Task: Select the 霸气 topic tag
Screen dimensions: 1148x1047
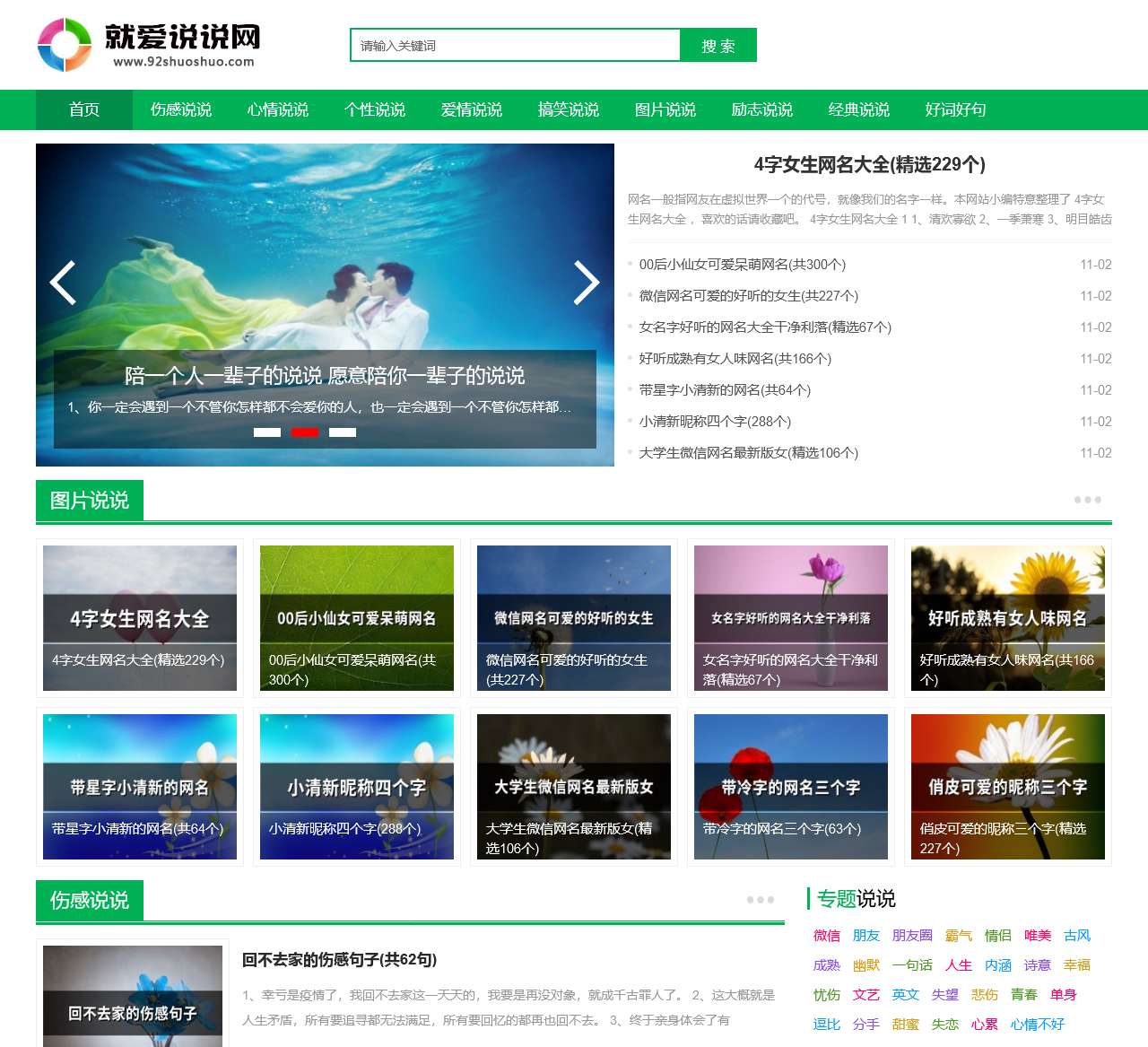Action: pos(959,936)
